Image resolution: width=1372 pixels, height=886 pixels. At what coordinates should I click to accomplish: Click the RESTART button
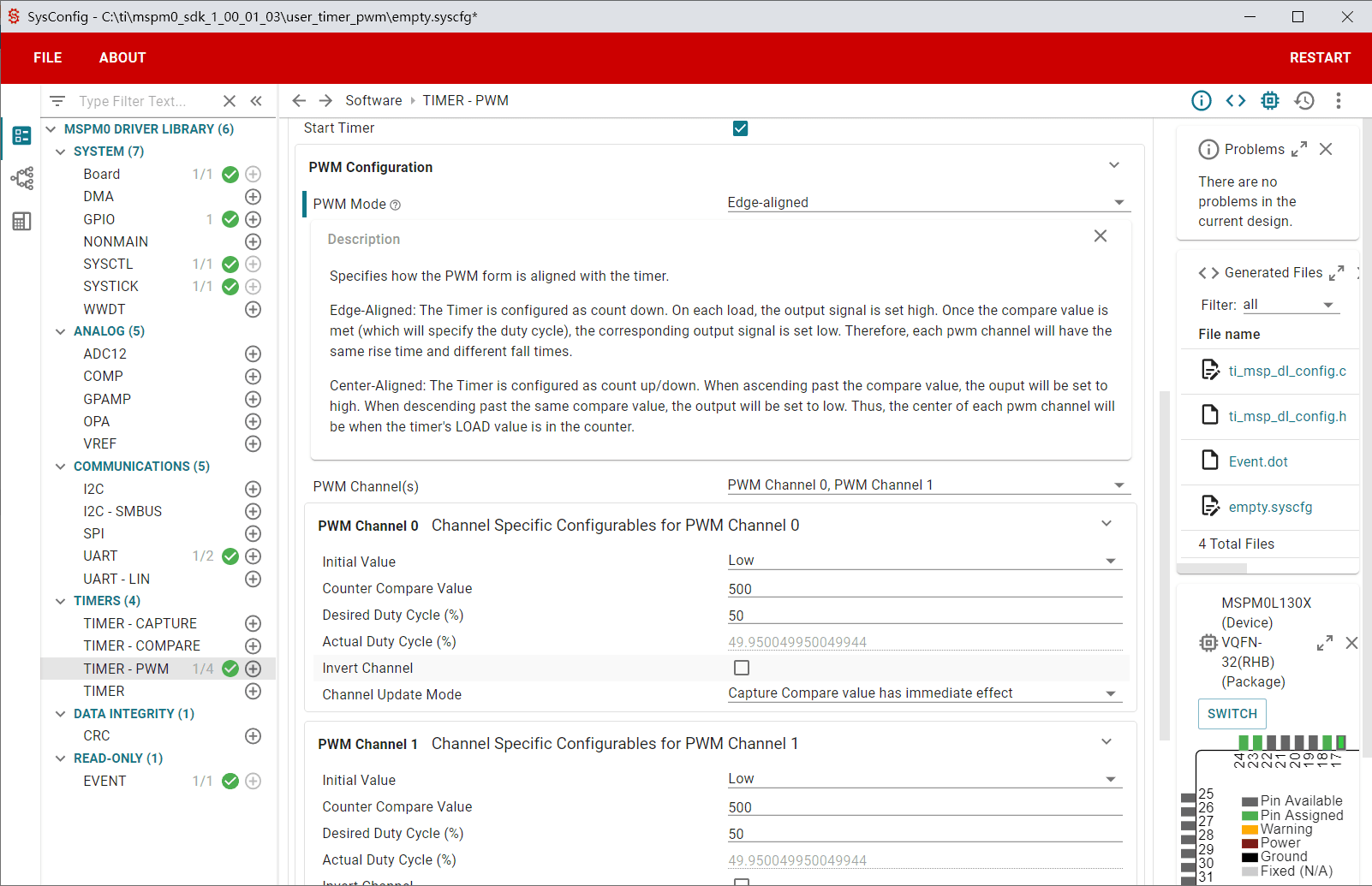pos(1320,58)
